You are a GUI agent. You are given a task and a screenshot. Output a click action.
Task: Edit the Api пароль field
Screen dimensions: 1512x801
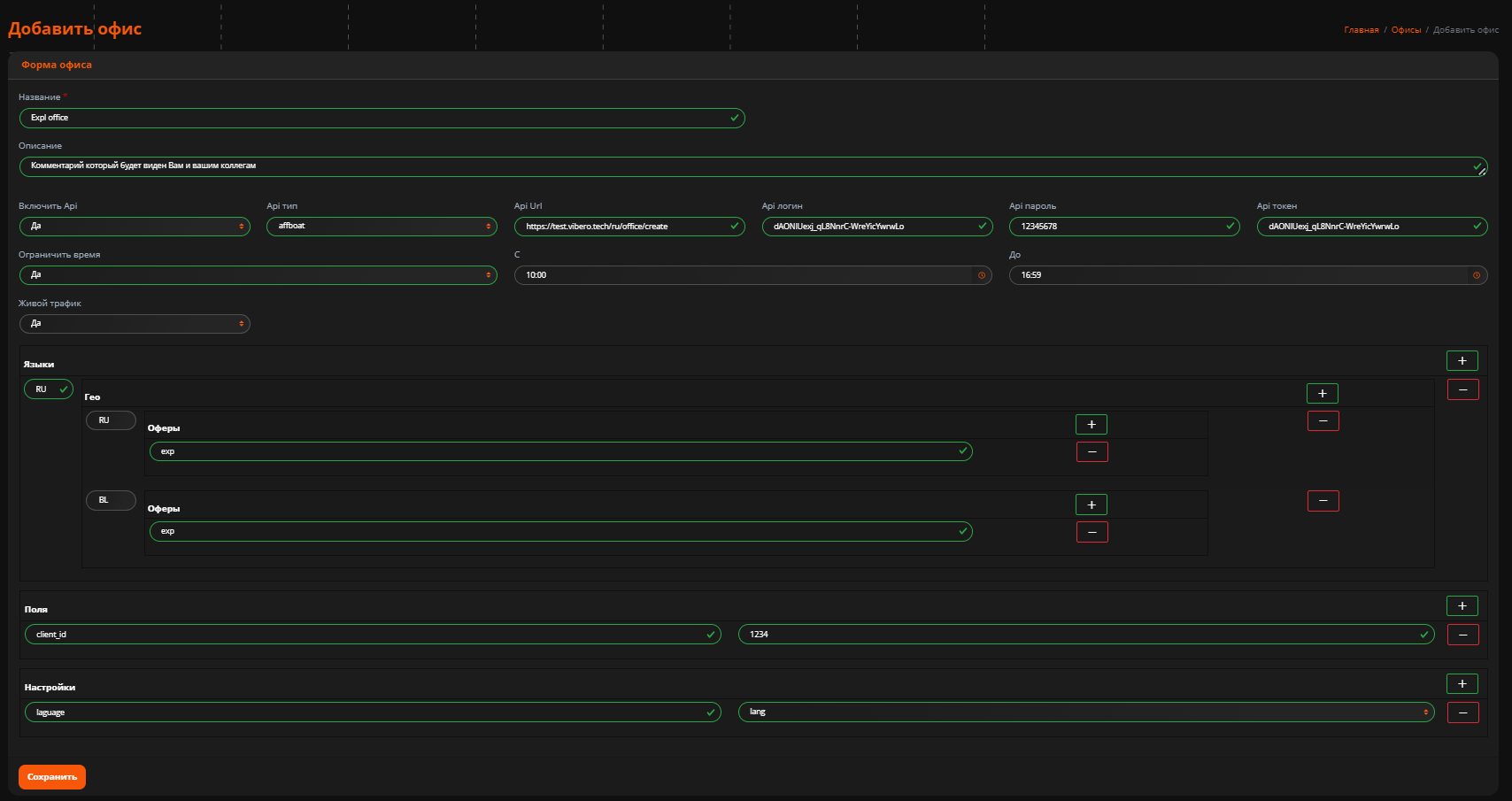pos(1124,227)
